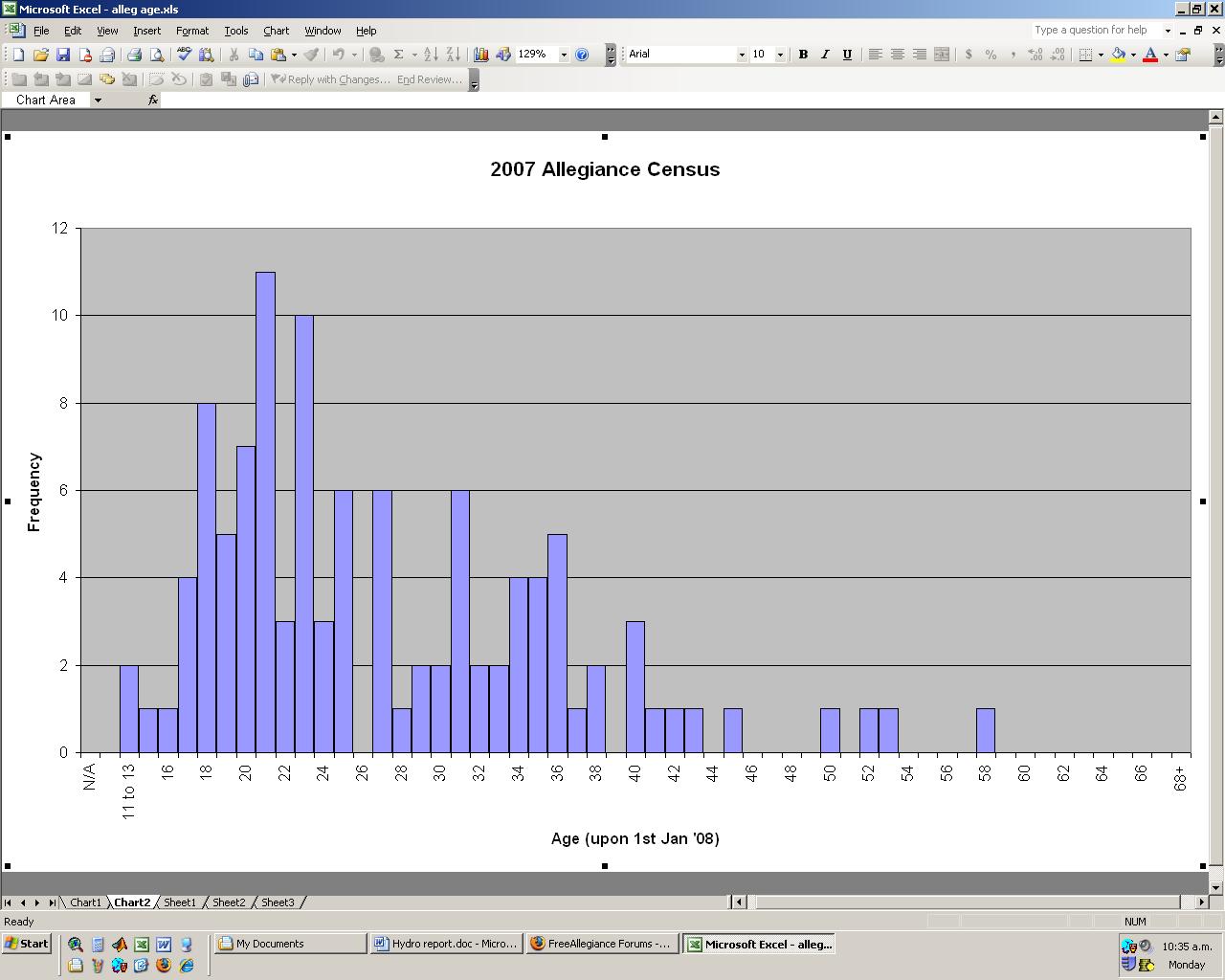Screen dimensions: 1225x980
Task: Open the font name dropdown
Action: (742, 55)
